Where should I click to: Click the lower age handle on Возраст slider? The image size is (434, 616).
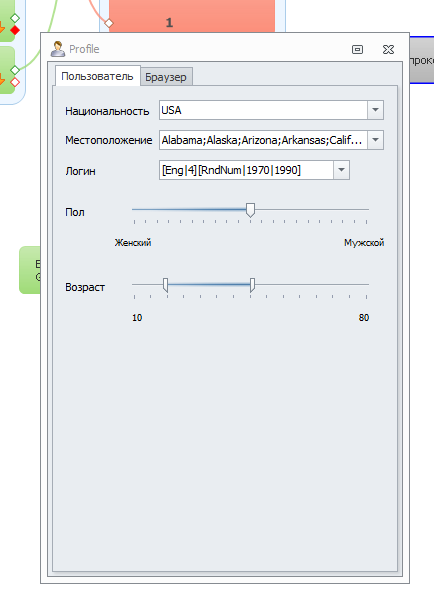(165, 285)
